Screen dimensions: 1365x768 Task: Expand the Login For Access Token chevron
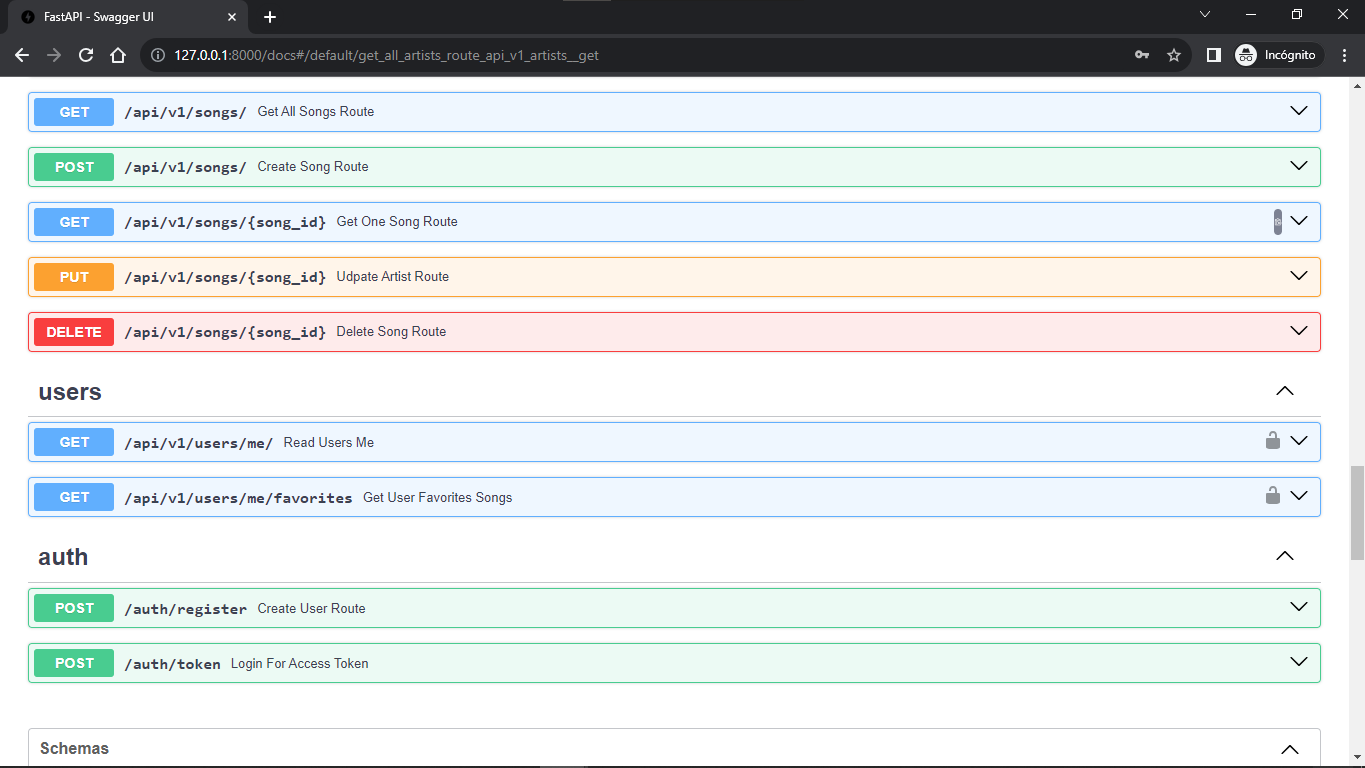(1299, 662)
